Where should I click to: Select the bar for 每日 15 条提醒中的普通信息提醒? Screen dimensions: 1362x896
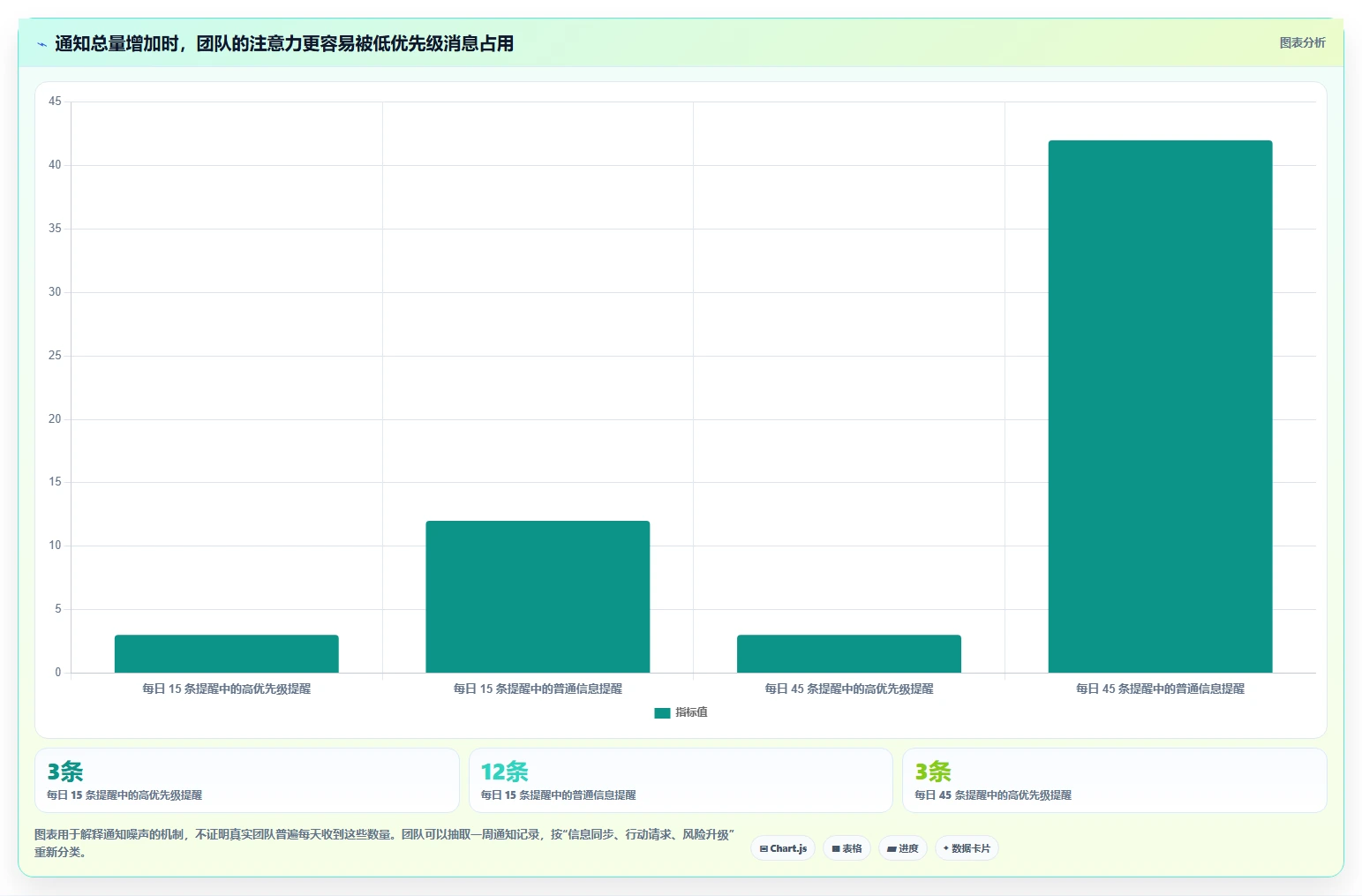[x=538, y=597]
